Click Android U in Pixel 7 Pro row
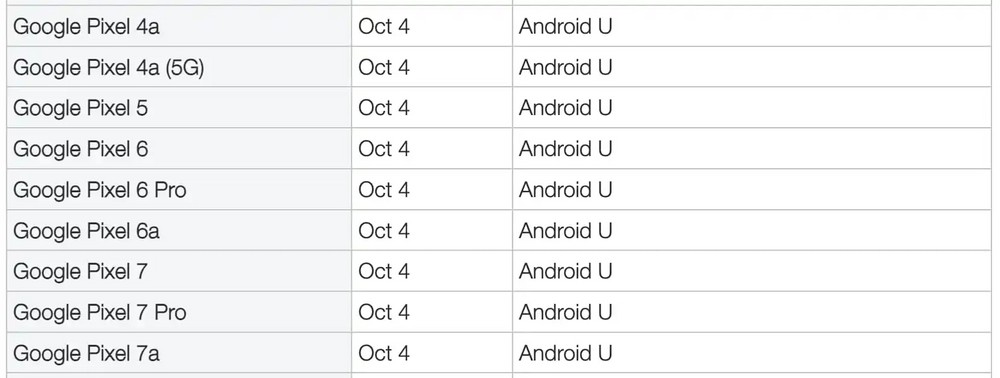 tap(566, 312)
